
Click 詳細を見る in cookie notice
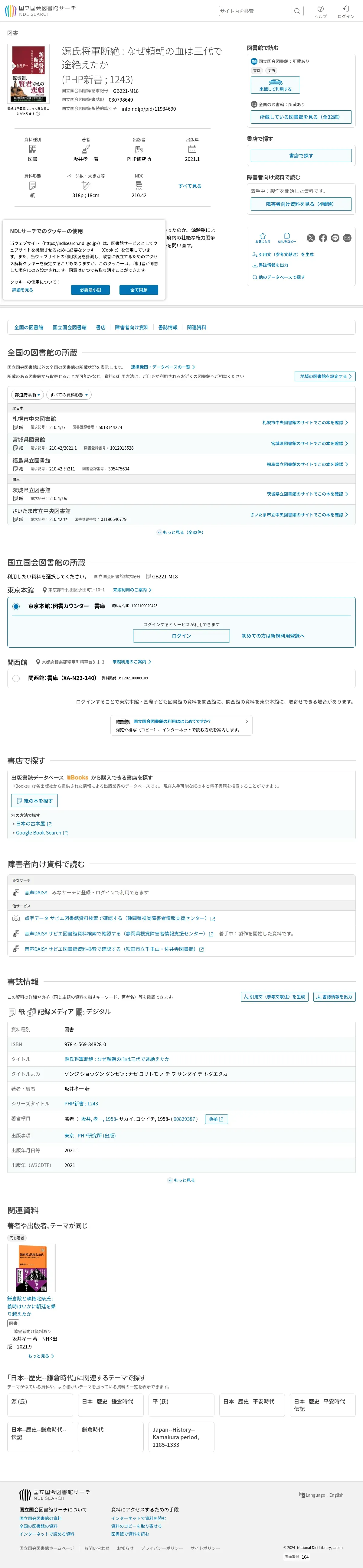point(22,290)
